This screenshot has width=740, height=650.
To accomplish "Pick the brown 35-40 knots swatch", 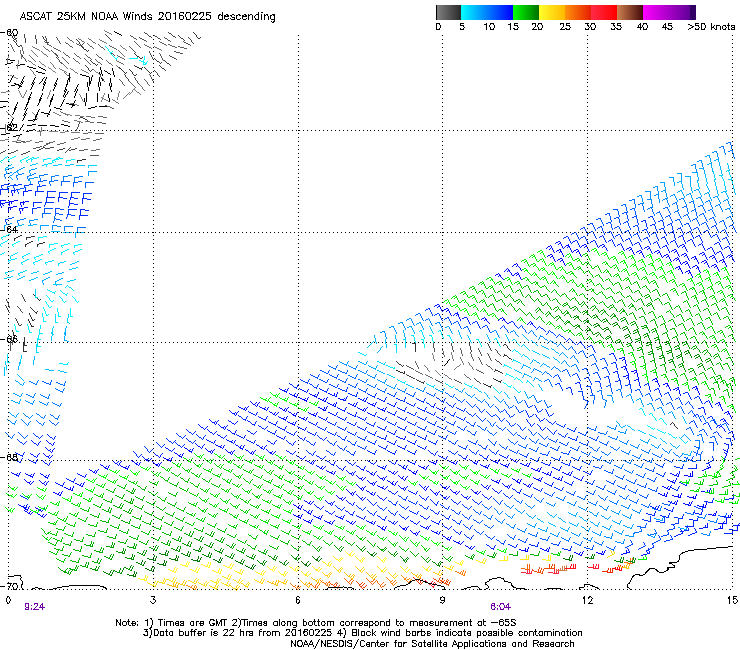I will tap(630, 12).
